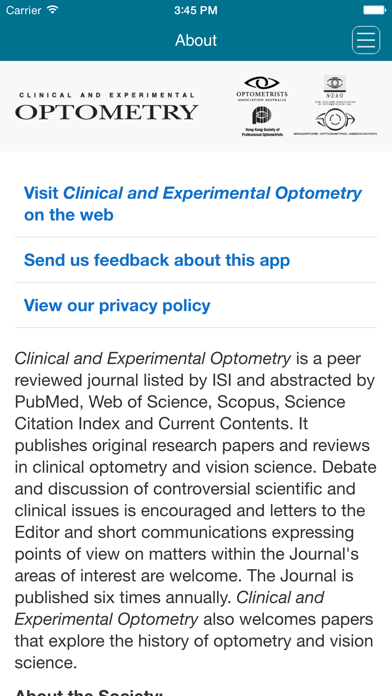Tap the Hong Kong Society of Professional Optometrists logo
The height and width of the screenshot is (696, 392).
point(261,121)
